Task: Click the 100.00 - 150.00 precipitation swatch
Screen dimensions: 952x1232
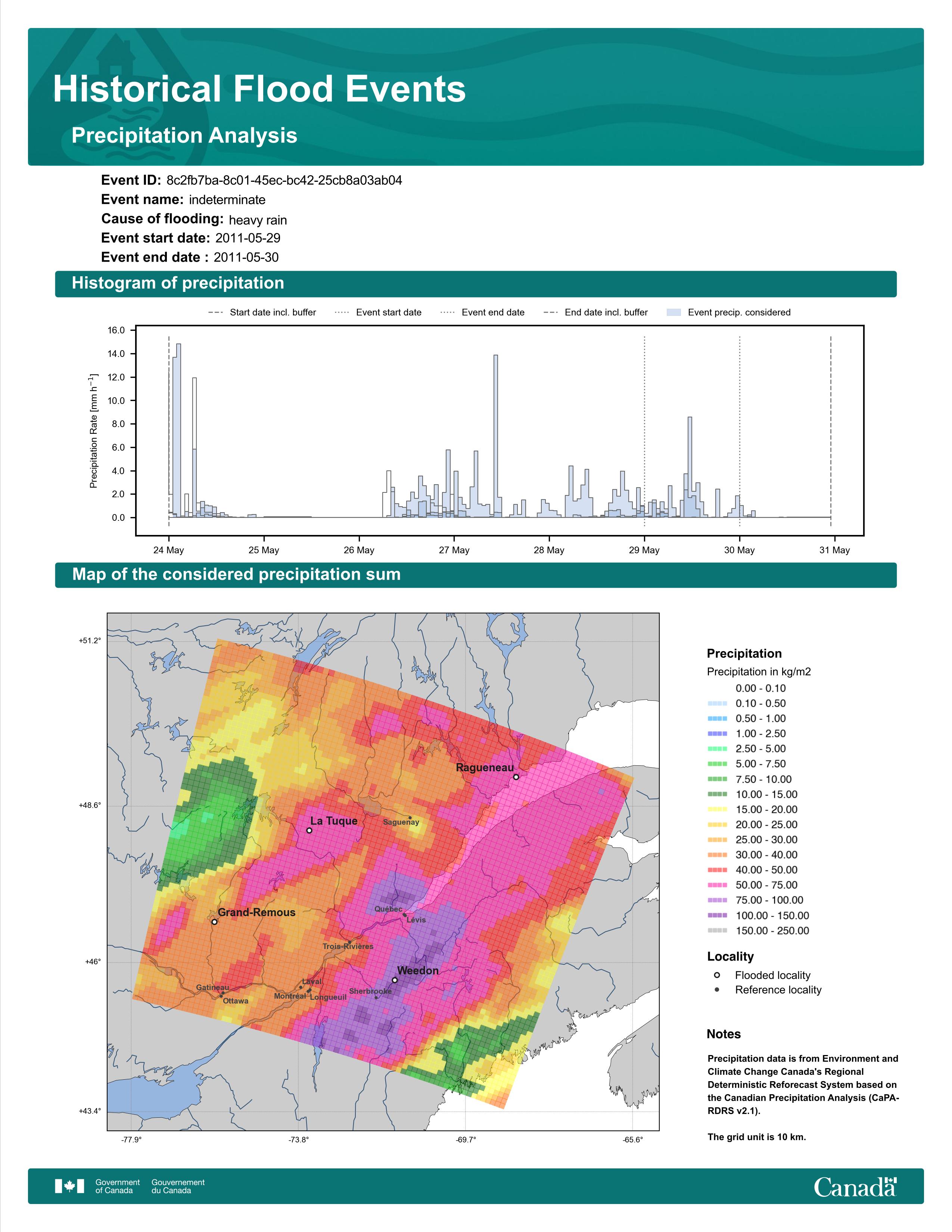Action: point(717,915)
